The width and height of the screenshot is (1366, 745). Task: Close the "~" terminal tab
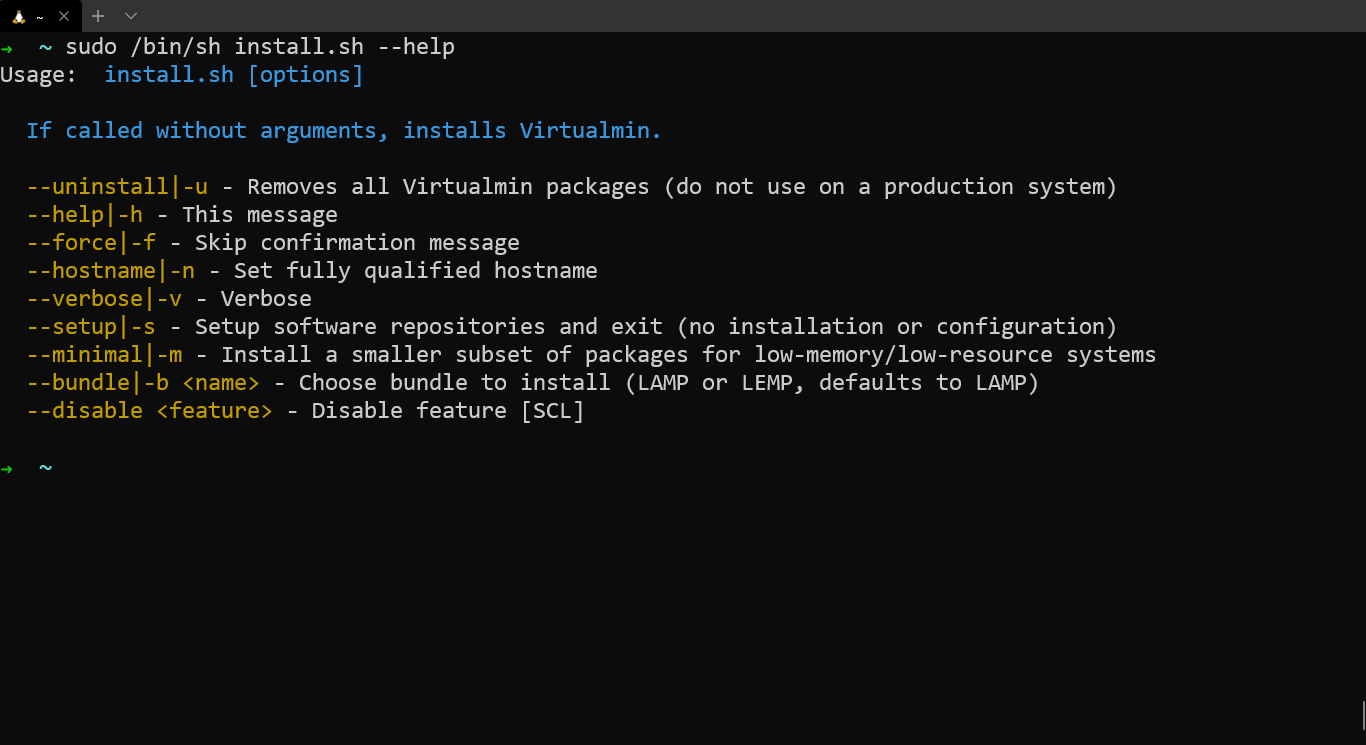pyautogui.click(x=64, y=16)
